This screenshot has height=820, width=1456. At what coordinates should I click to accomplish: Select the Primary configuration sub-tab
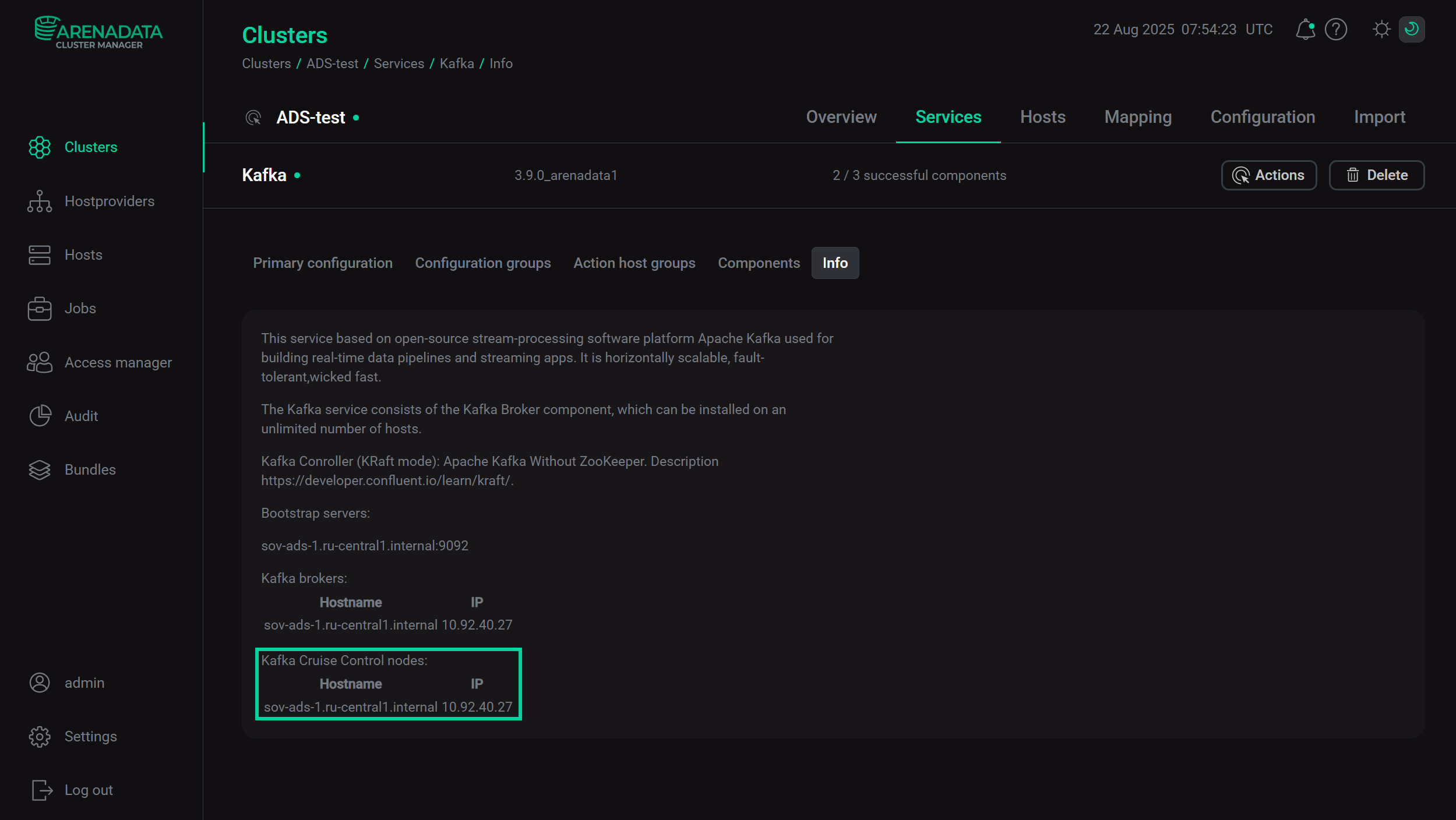point(322,263)
